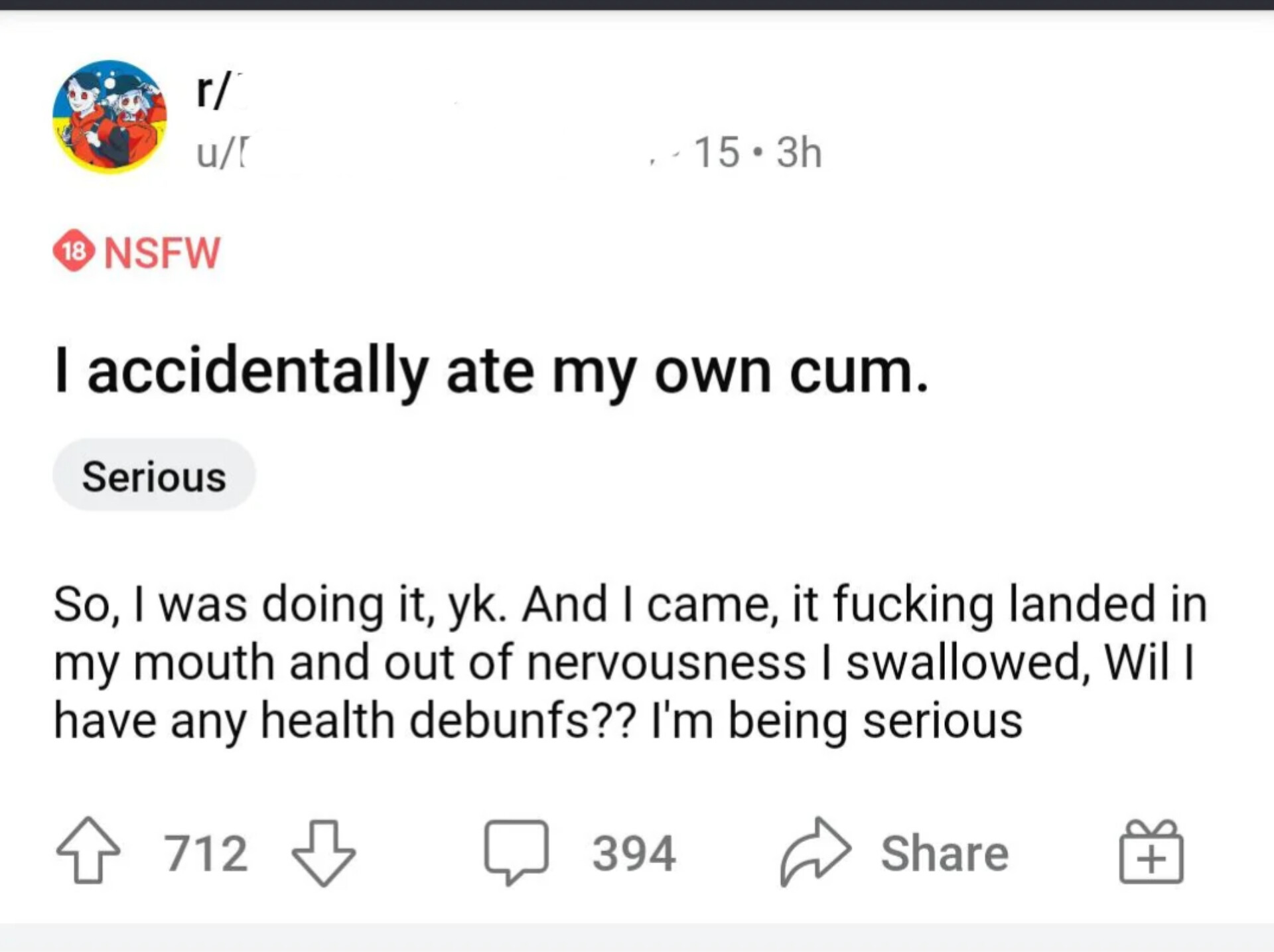This screenshot has height=952, width=1274.
Task: Click the share arrow icon
Action: click(815, 851)
